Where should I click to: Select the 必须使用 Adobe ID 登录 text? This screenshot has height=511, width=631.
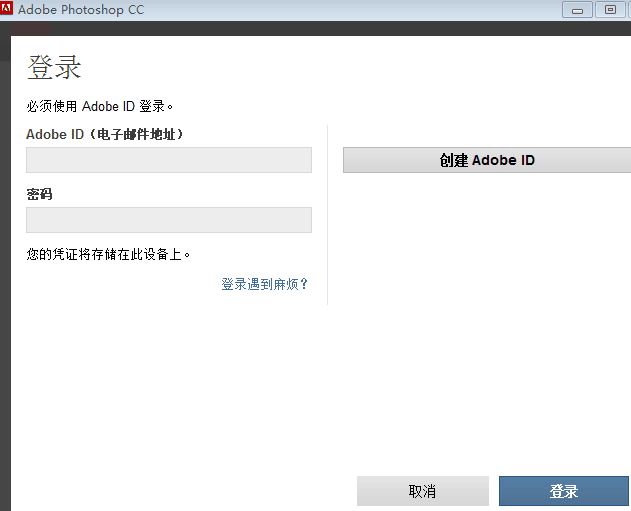coord(100,106)
